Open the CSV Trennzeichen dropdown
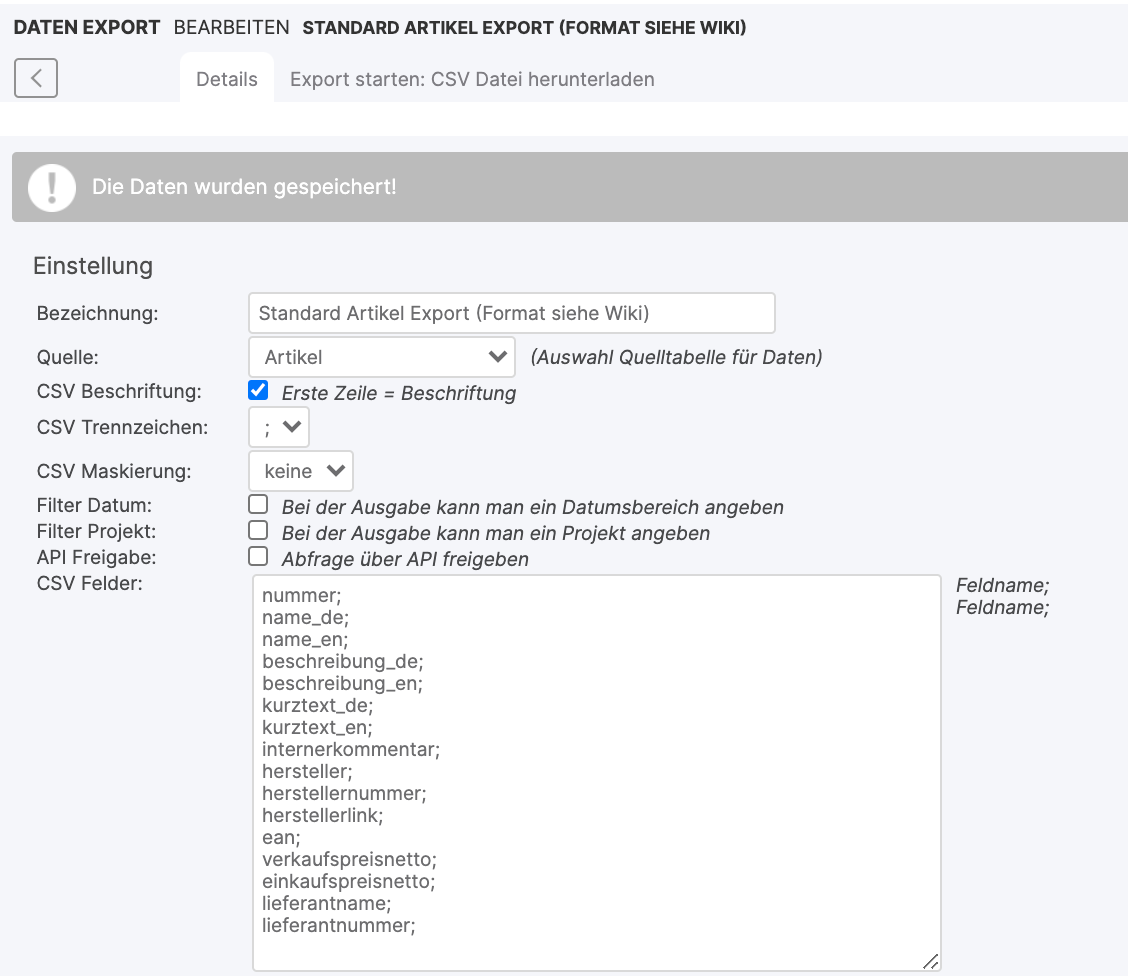The width and height of the screenshot is (1128, 976). pos(279,427)
